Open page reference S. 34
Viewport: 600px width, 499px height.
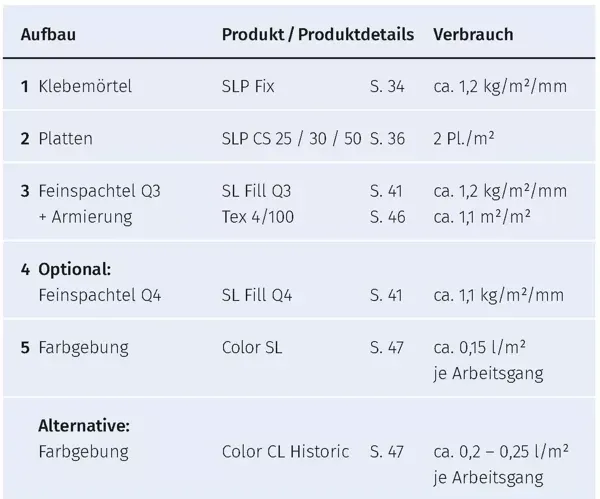click(x=387, y=86)
